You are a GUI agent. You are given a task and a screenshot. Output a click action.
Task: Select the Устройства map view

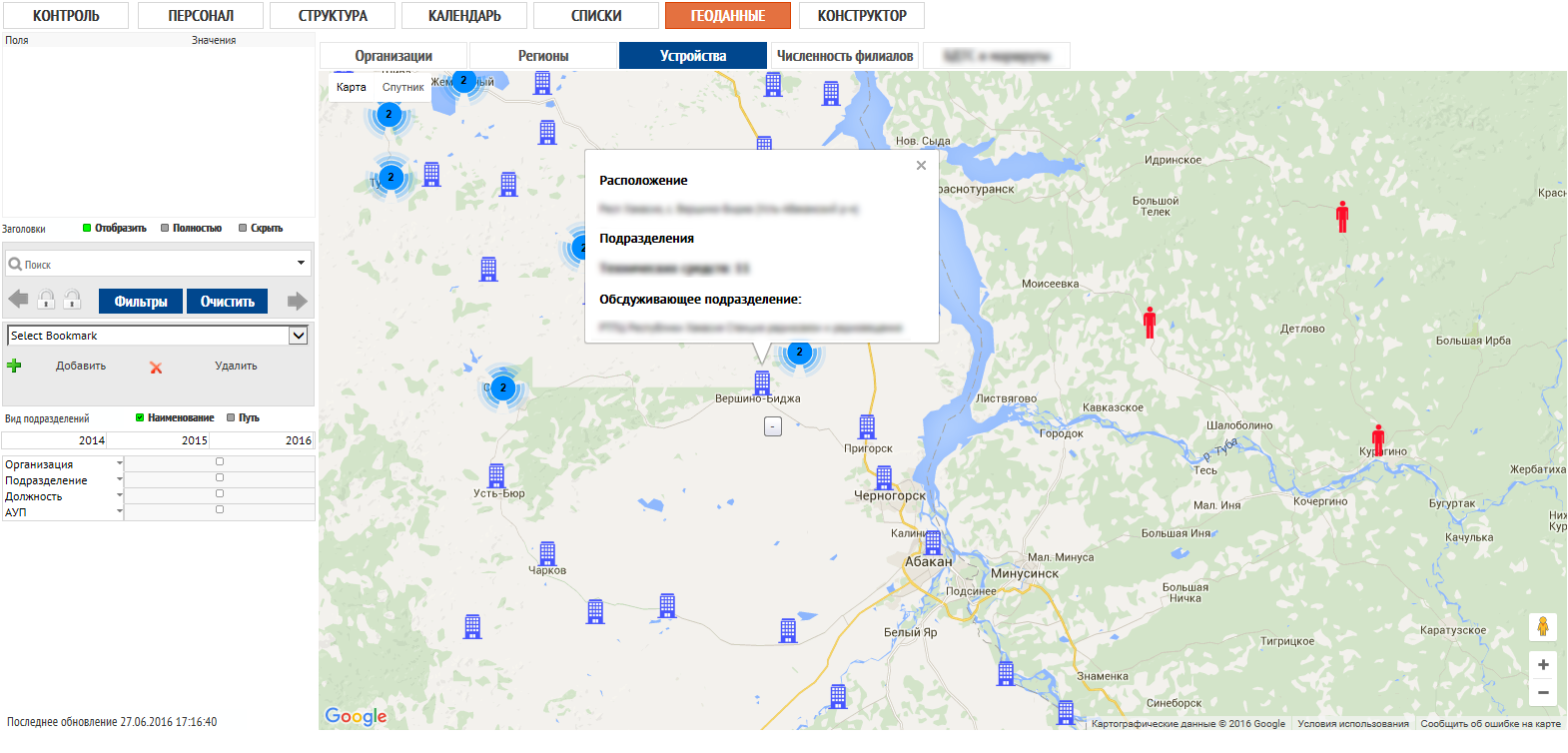[693, 56]
